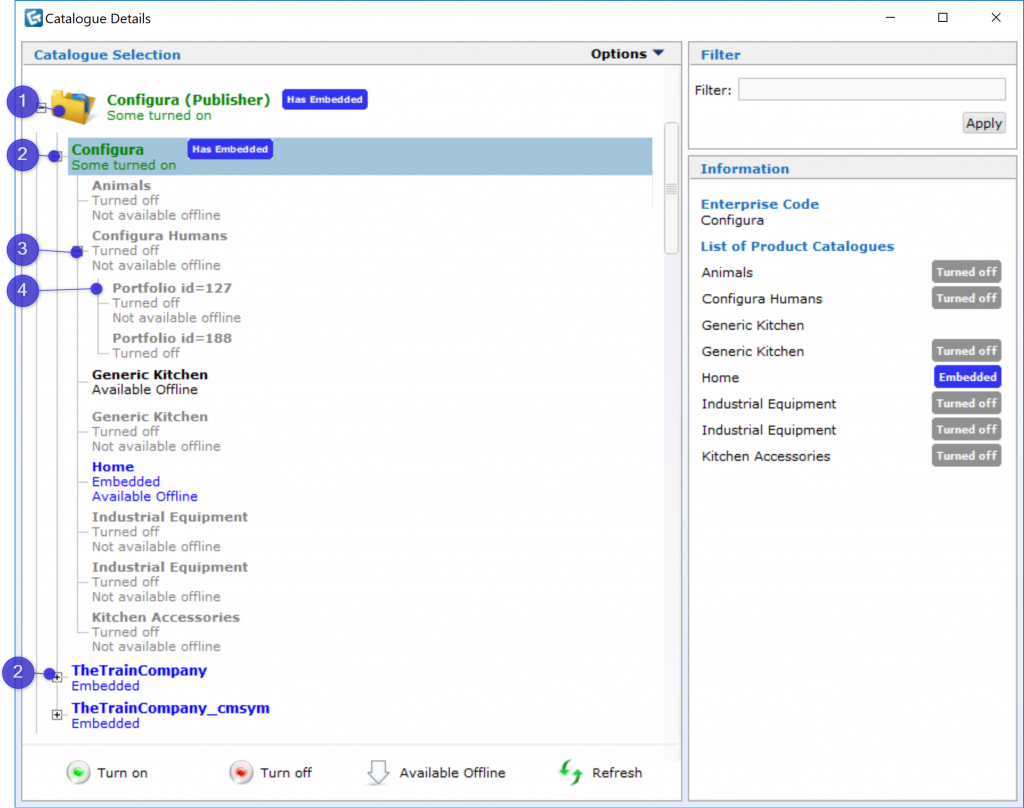Click the catalogue tree vertical scrollbar thumb
The width and height of the screenshot is (1024, 808).
pyautogui.click(x=671, y=188)
